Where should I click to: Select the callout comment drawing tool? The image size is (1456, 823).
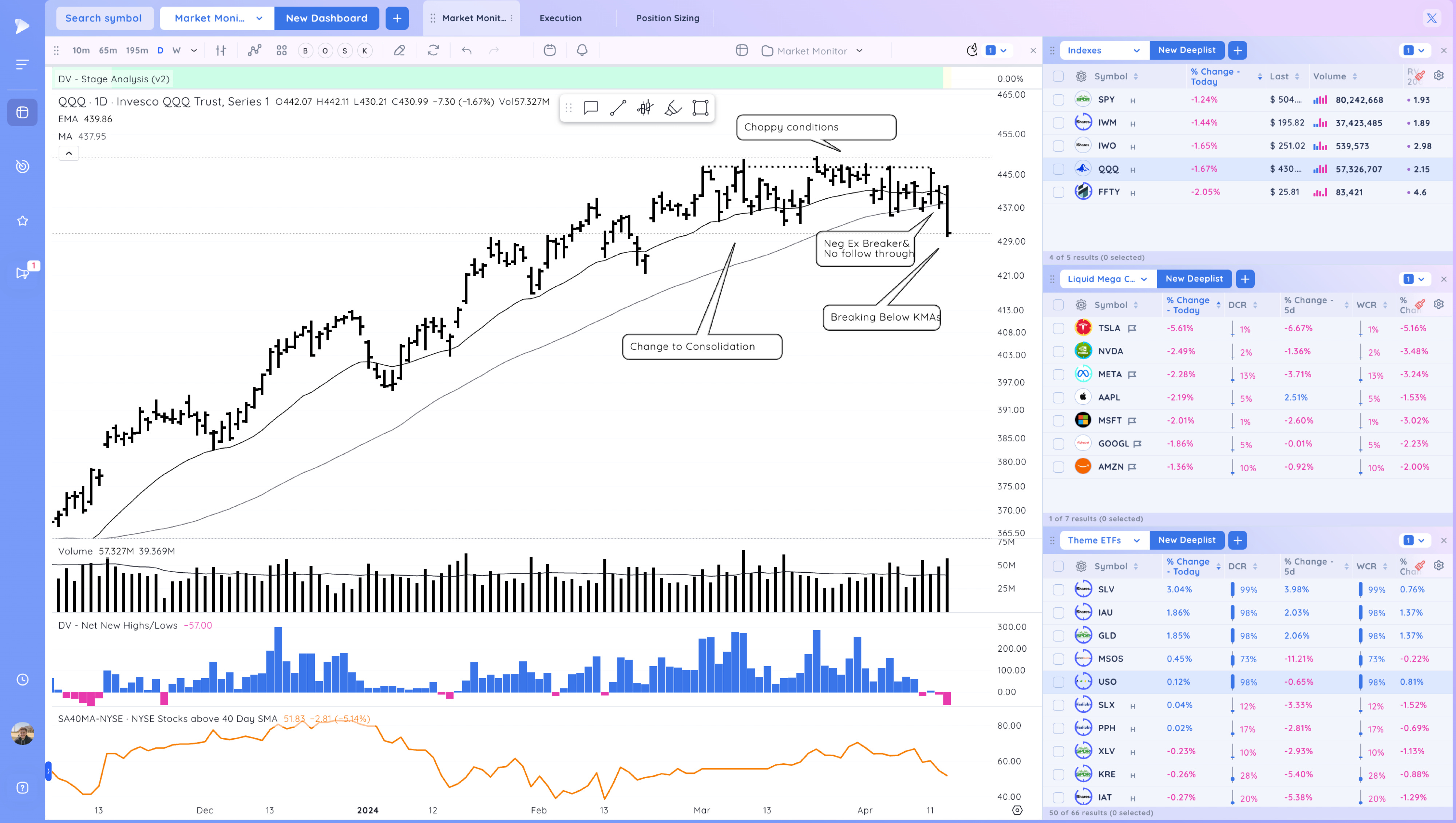tap(591, 107)
